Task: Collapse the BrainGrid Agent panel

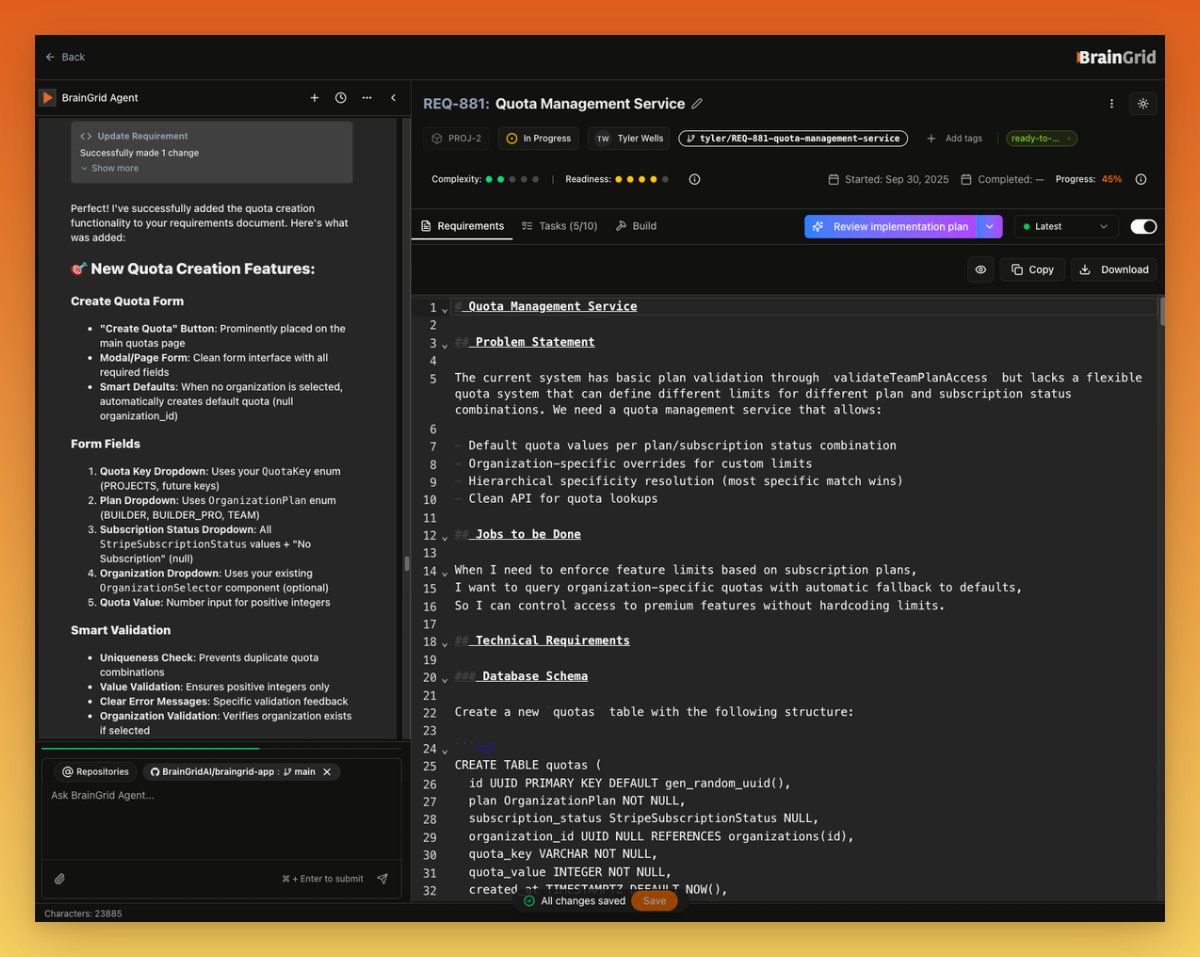Action: [x=393, y=98]
